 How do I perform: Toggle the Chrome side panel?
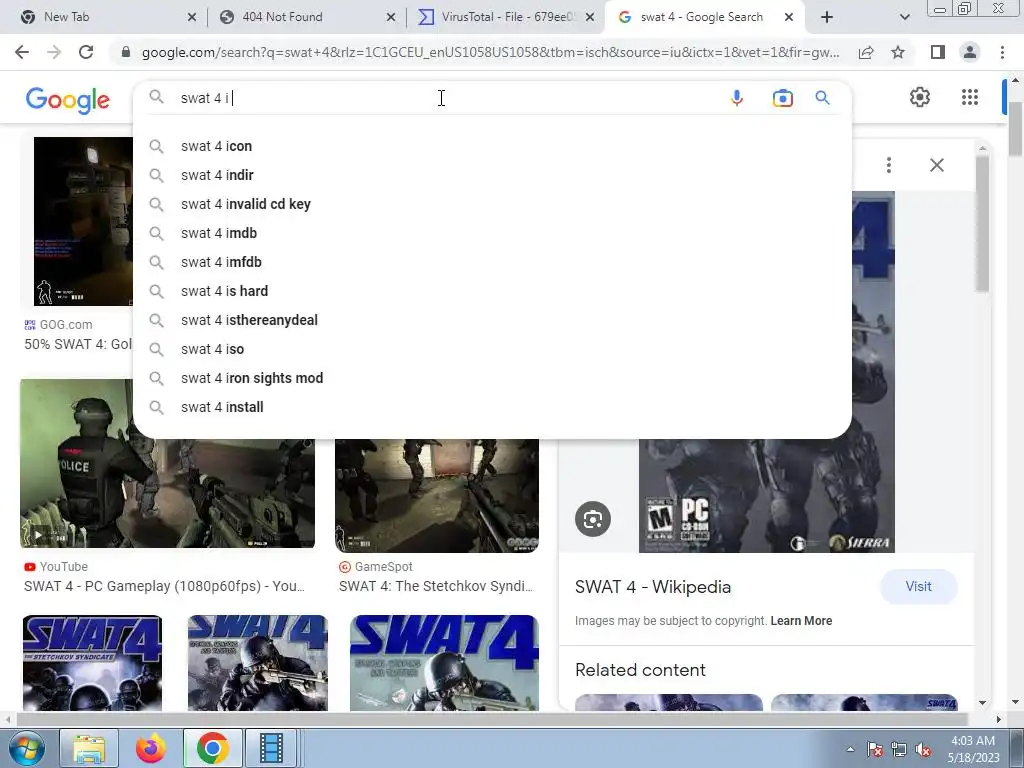tap(938, 52)
